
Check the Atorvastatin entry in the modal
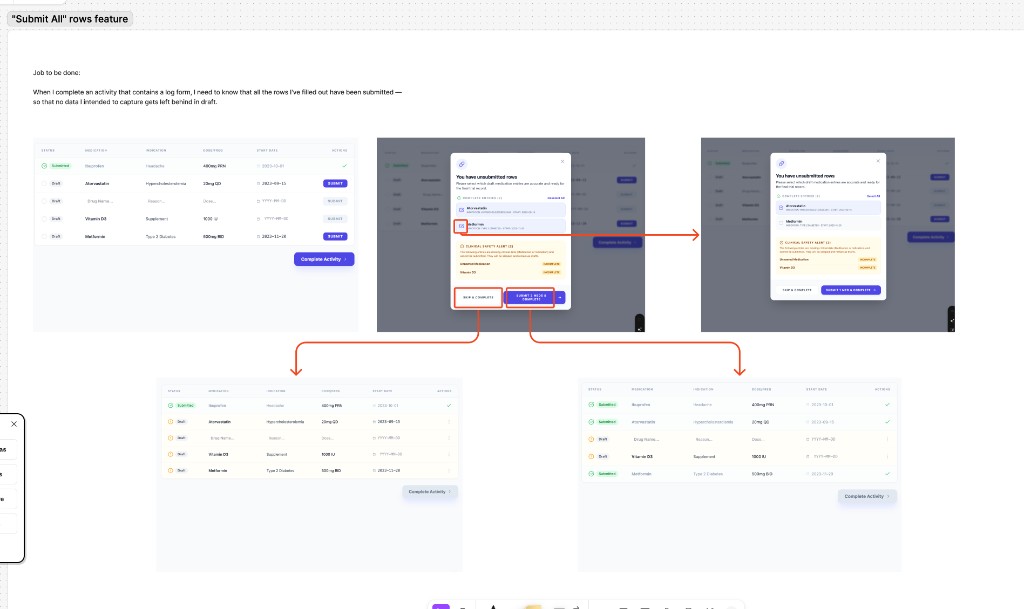[x=461, y=209]
